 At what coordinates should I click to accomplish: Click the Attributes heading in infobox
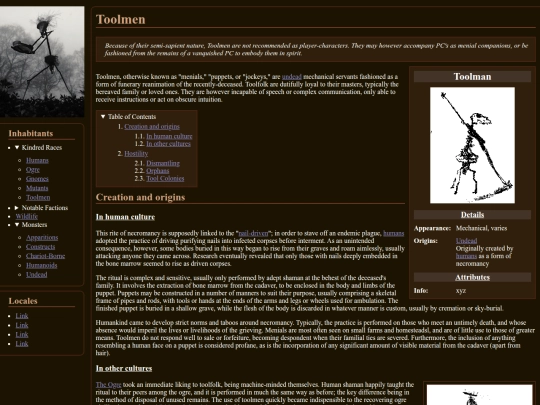pyautogui.click(x=472, y=278)
